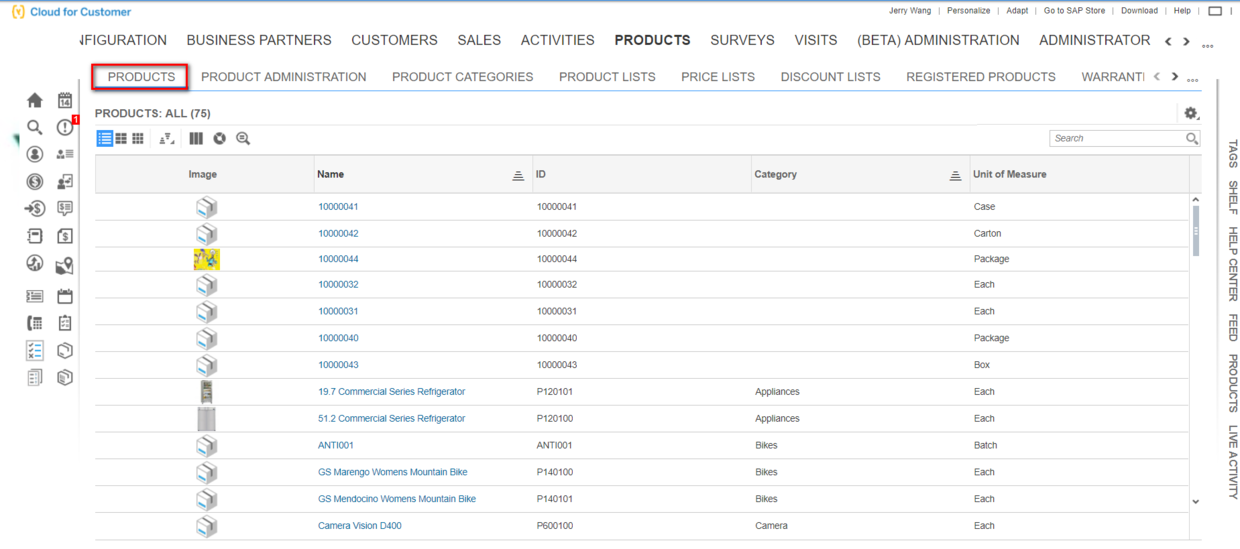The height and width of the screenshot is (549, 1240).
Task: Open the Product Categories tab
Action: [462, 77]
